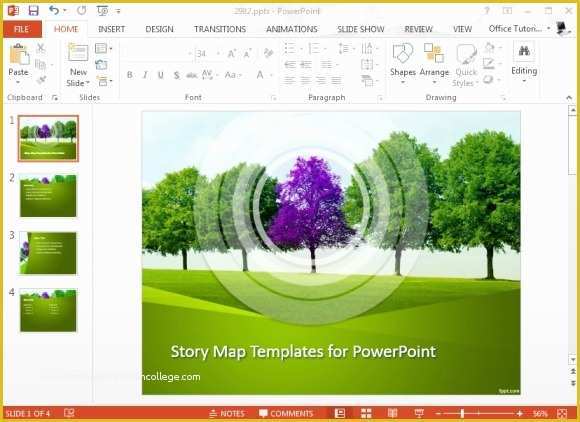The image size is (580, 422).
Task: Select slide 4 thumbnail
Action: pos(48,310)
